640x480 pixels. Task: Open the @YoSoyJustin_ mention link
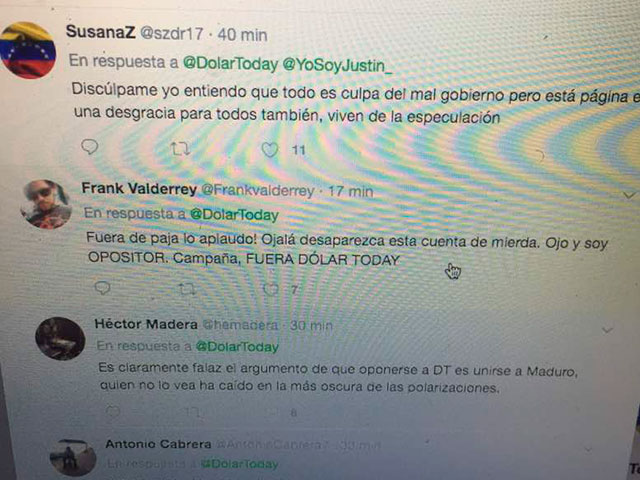pyautogui.click(x=338, y=65)
